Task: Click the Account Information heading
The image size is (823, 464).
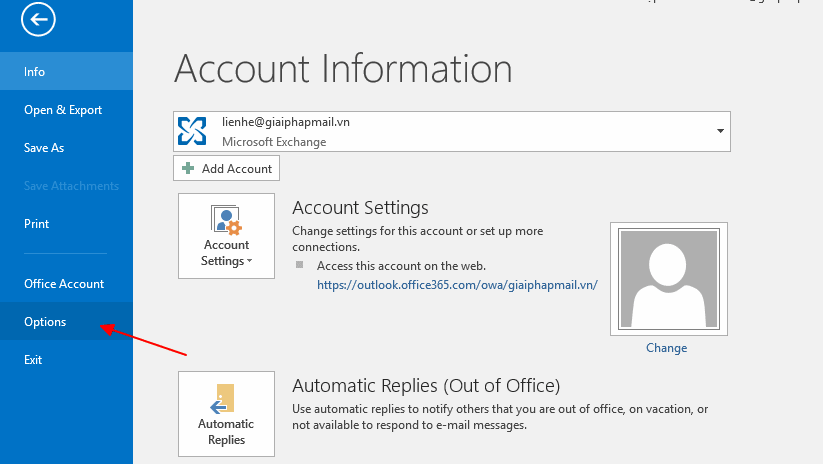Action: (x=343, y=68)
